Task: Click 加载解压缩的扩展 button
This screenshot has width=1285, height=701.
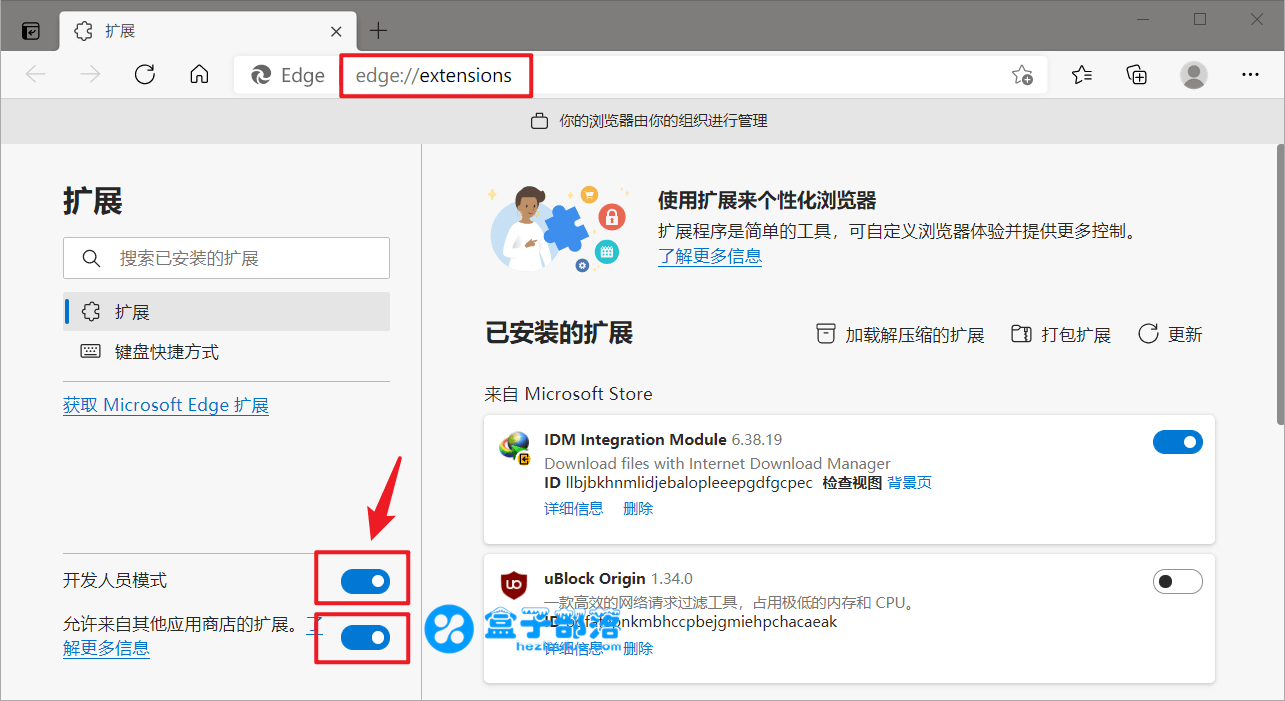Action: click(900, 335)
